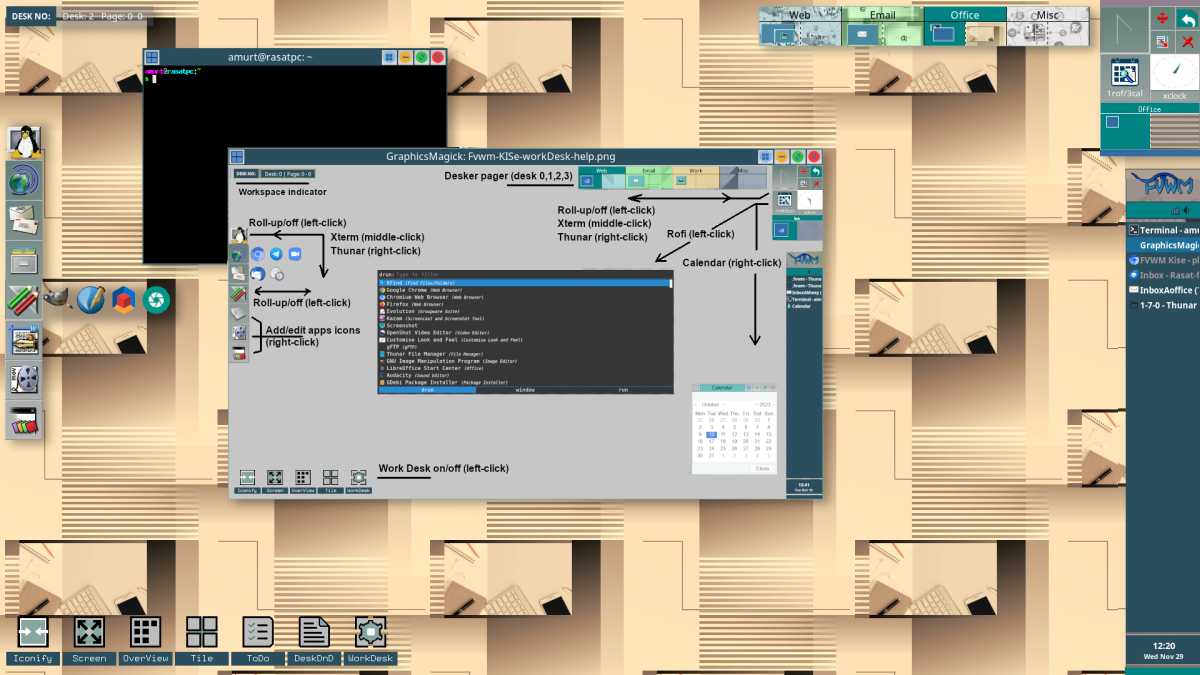Click the resize window icon in right panel

(1162, 41)
